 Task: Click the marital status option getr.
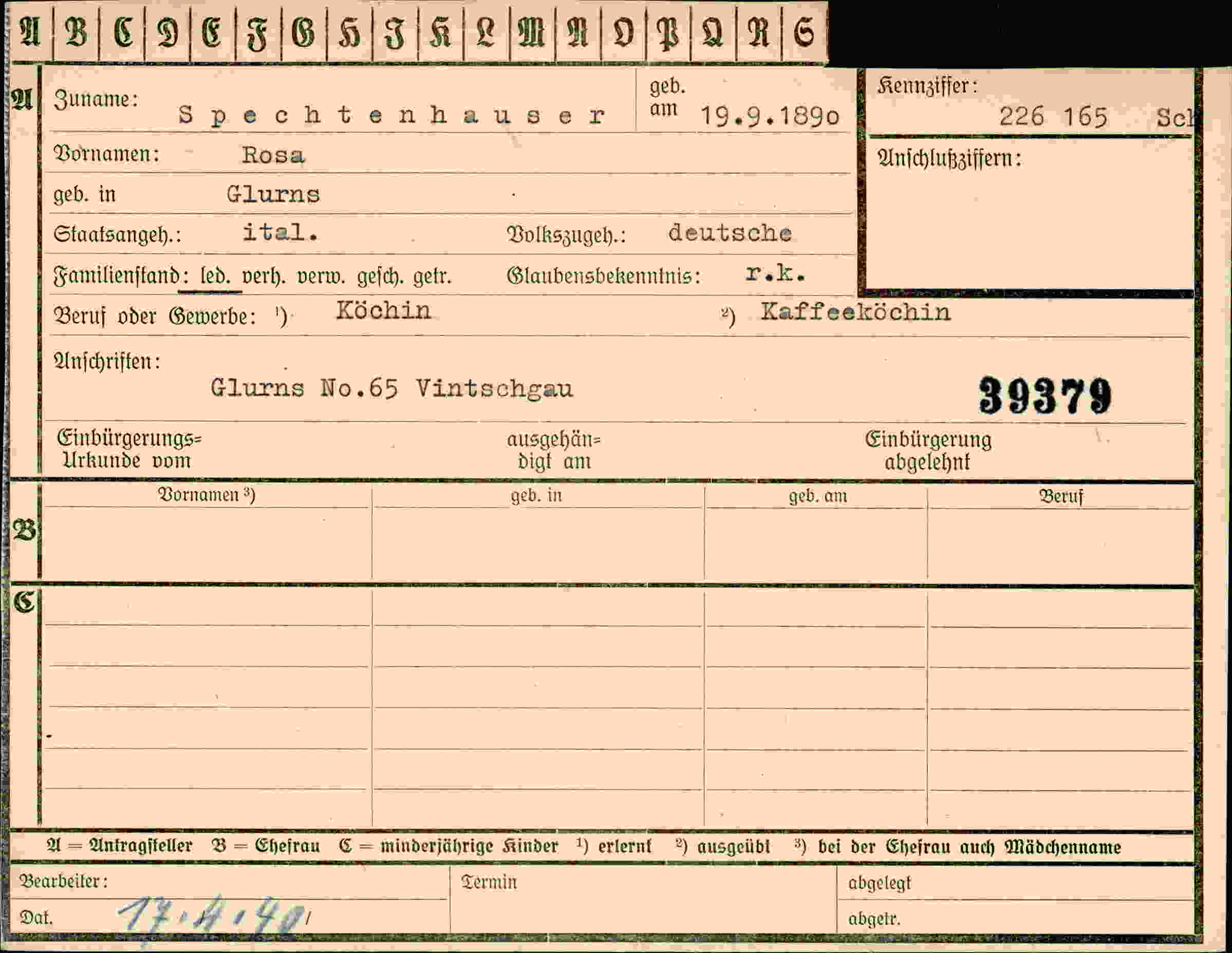click(x=433, y=277)
